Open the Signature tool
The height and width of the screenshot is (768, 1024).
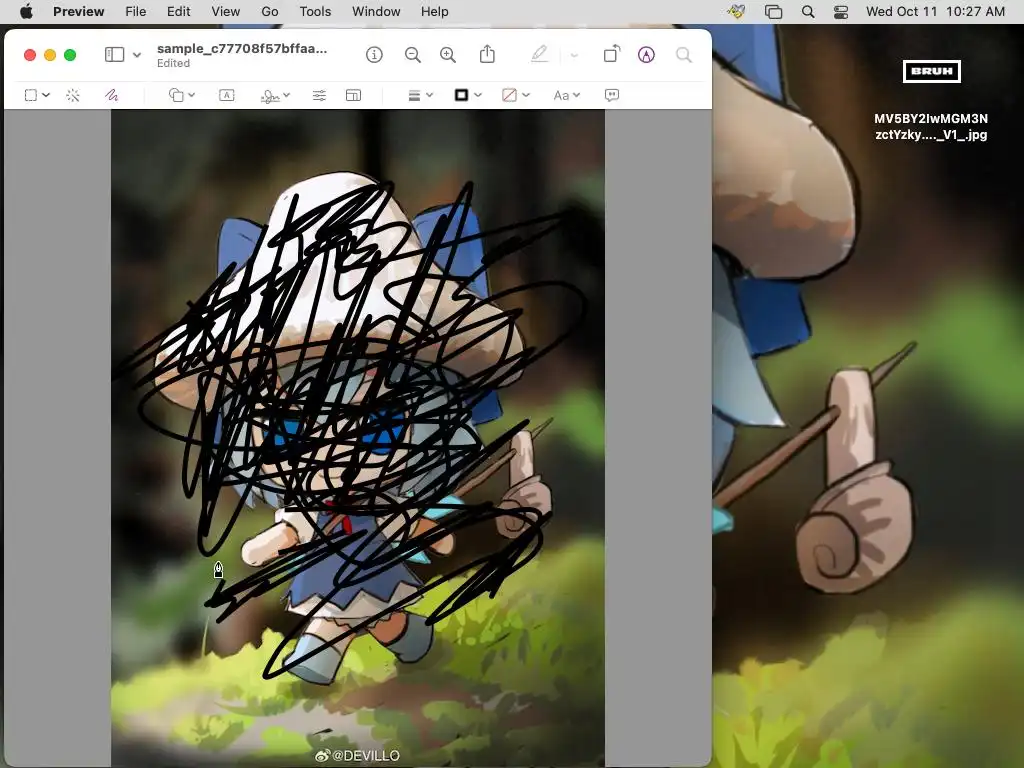click(x=270, y=96)
